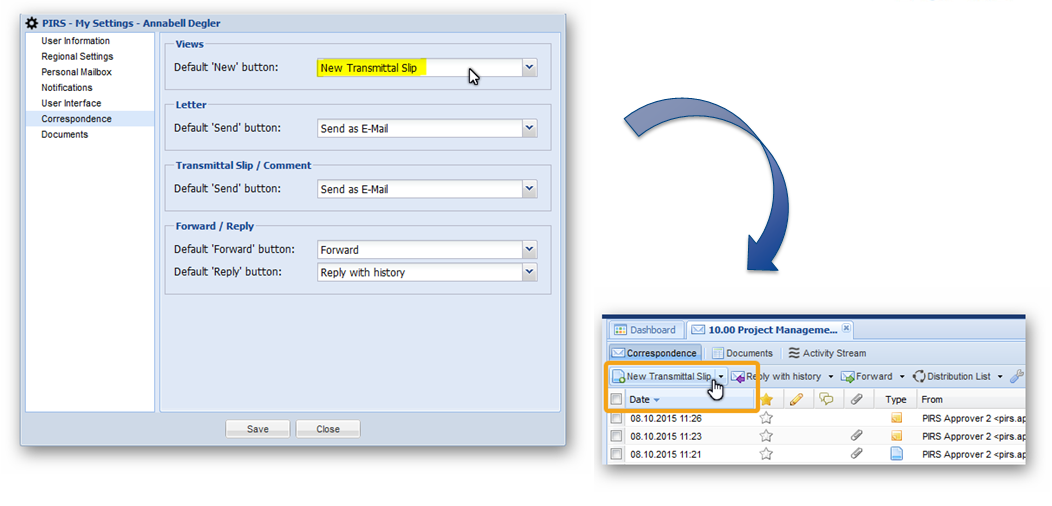Click document type icon of 11:21 message
Screen dimensions: 1052x506
tap(896, 453)
